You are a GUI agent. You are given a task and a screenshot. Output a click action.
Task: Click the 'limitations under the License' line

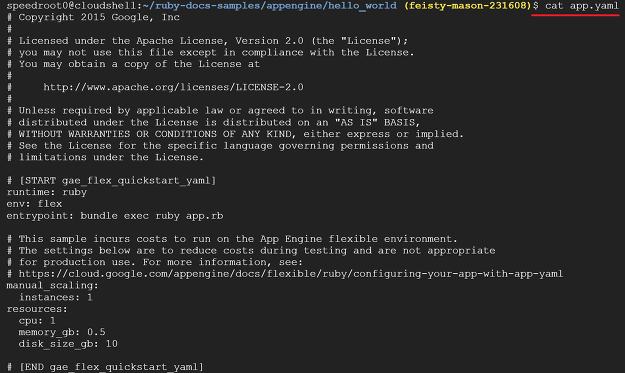pos(105,157)
